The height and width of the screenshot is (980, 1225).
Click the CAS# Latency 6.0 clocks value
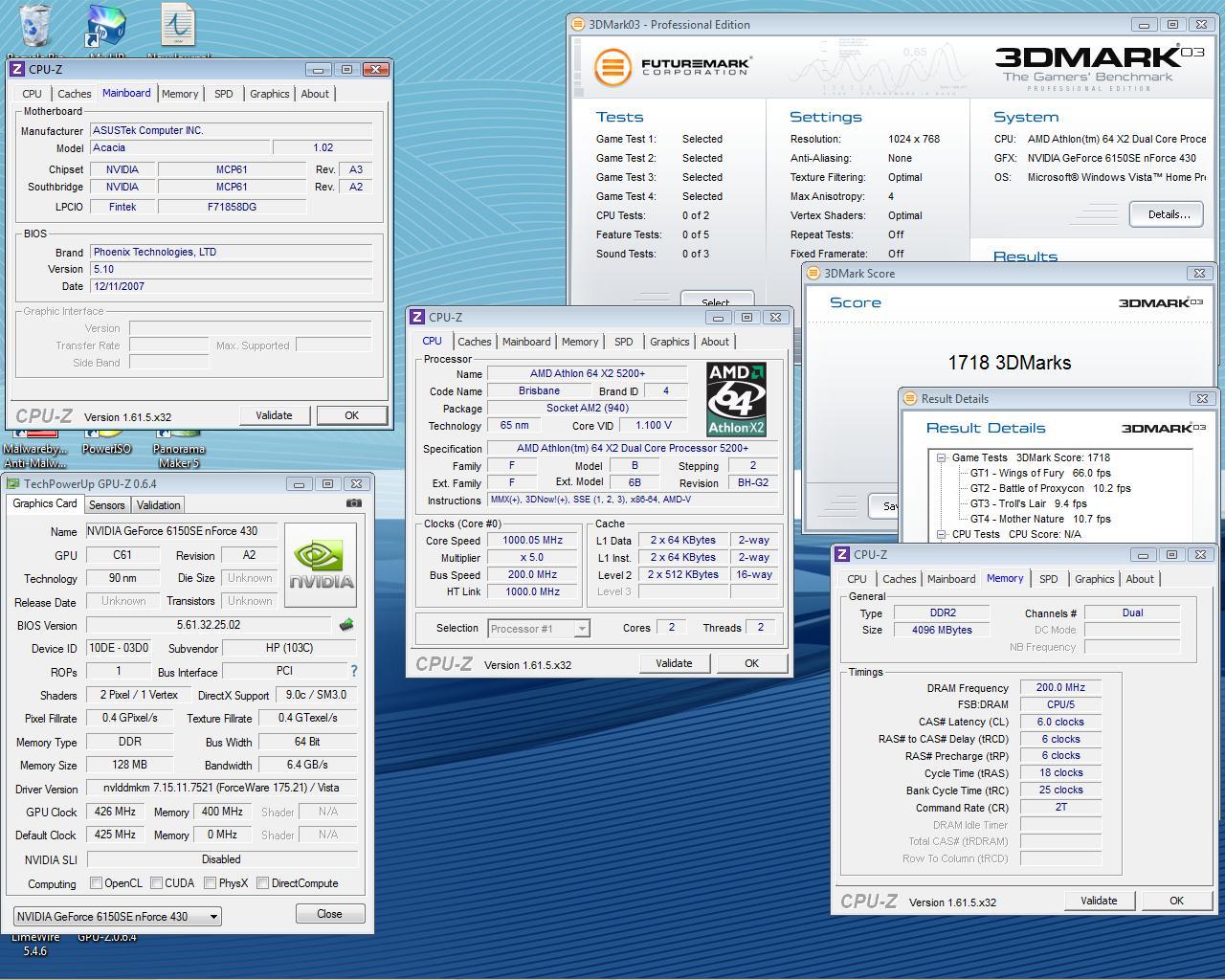click(1060, 722)
